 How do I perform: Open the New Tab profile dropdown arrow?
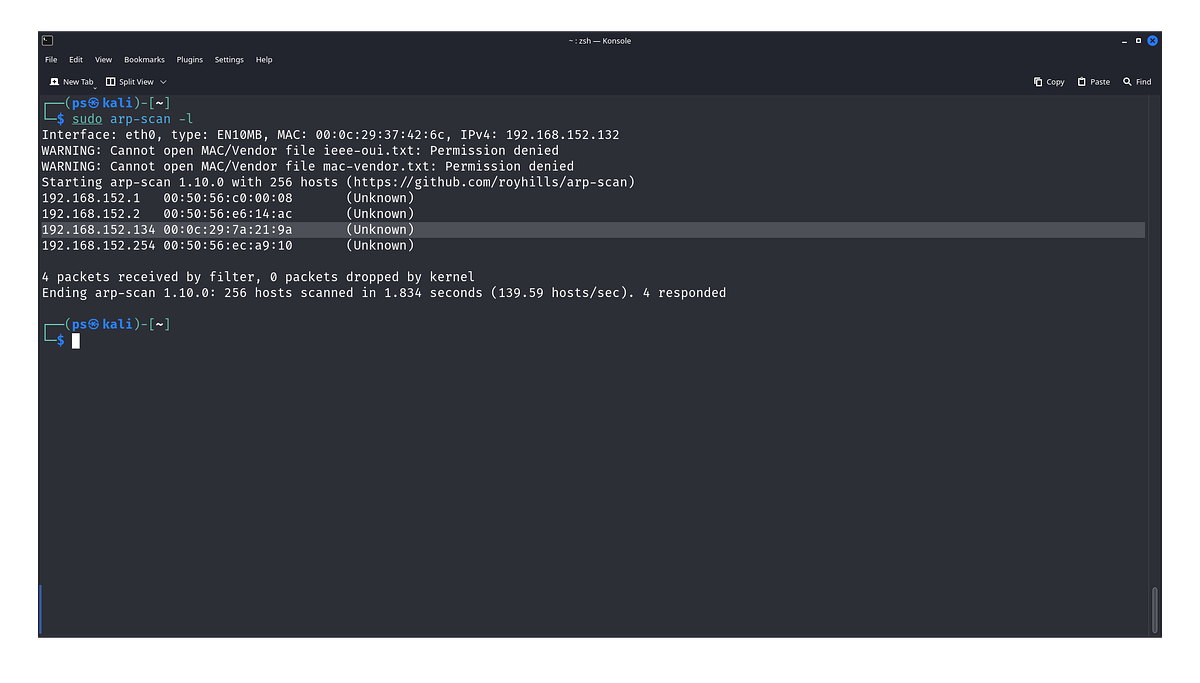pyautogui.click(x=95, y=86)
